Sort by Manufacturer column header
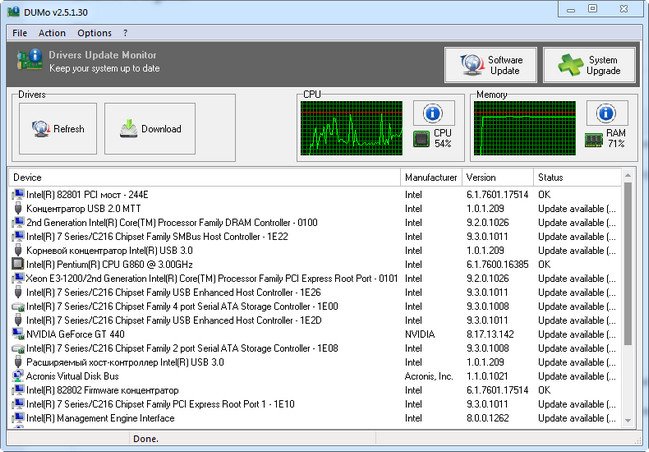The image size is (649, 452). click(x=431, y=178)
